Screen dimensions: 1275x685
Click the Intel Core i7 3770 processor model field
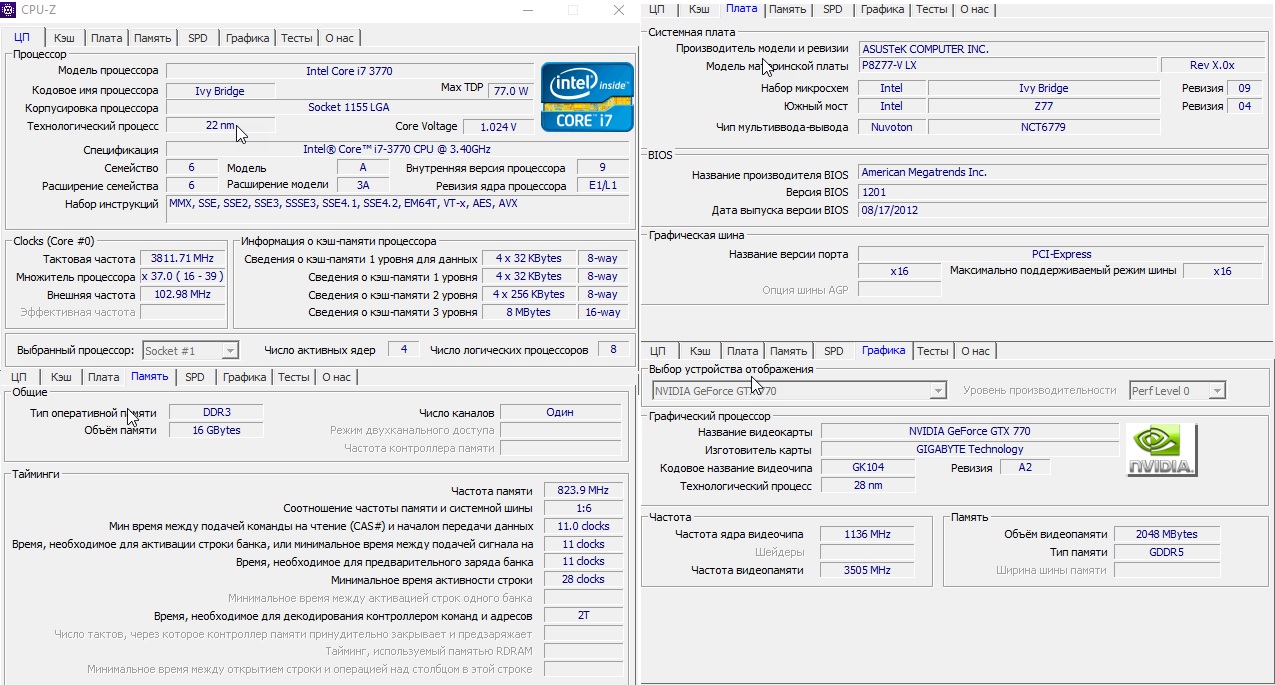point(348,71)
